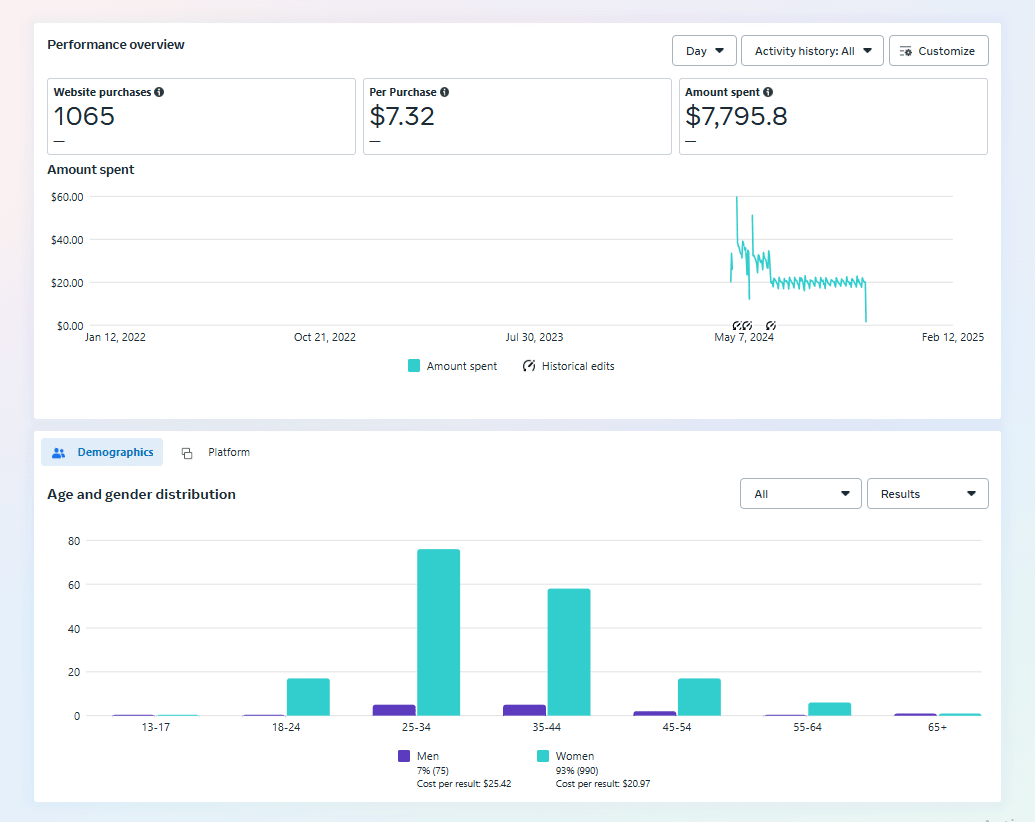Click info icon next to Amount spent metric
The image size is (1035, 822).
(768, 92)
